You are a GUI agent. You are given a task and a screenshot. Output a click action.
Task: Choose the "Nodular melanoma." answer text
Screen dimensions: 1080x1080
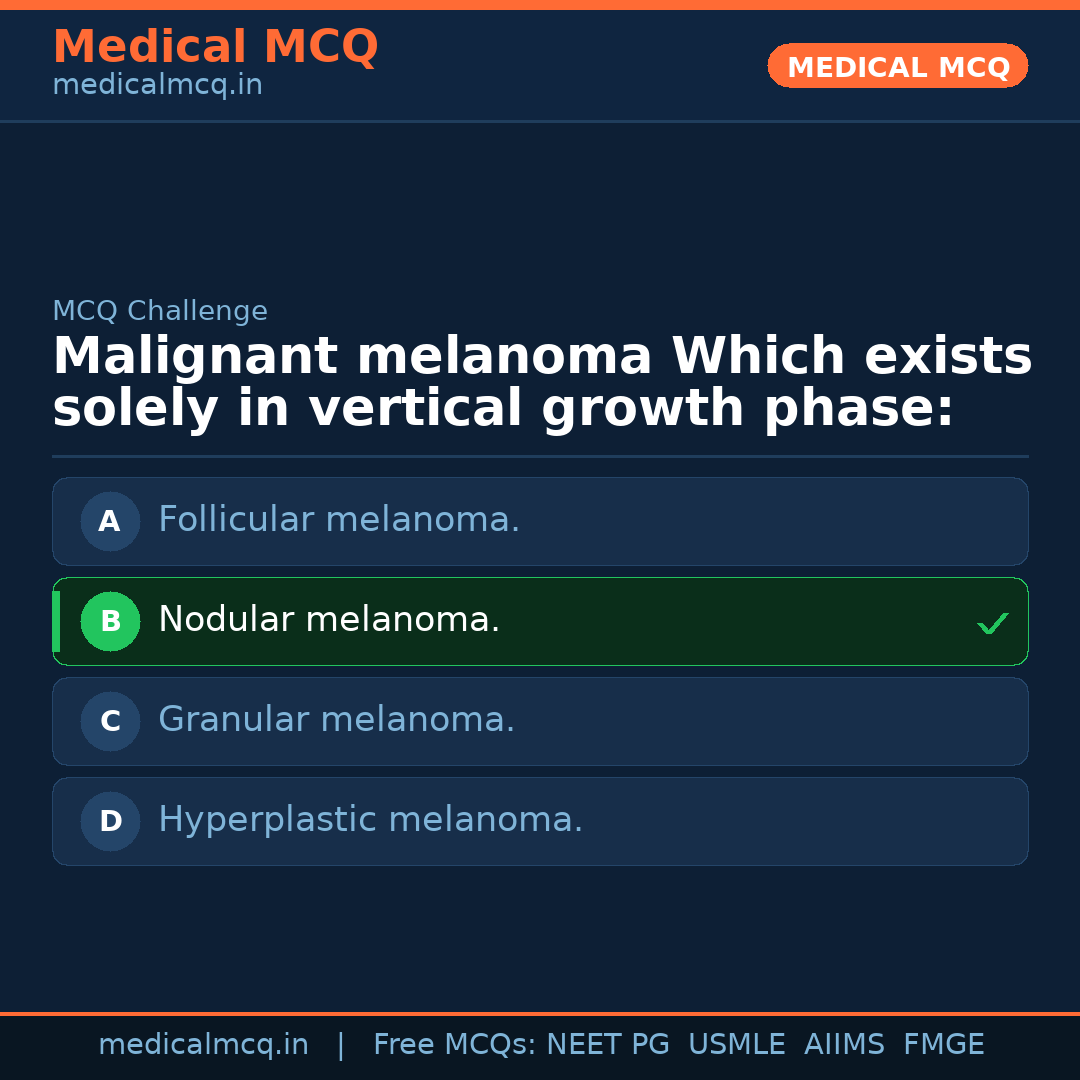[x=329, y=620]
